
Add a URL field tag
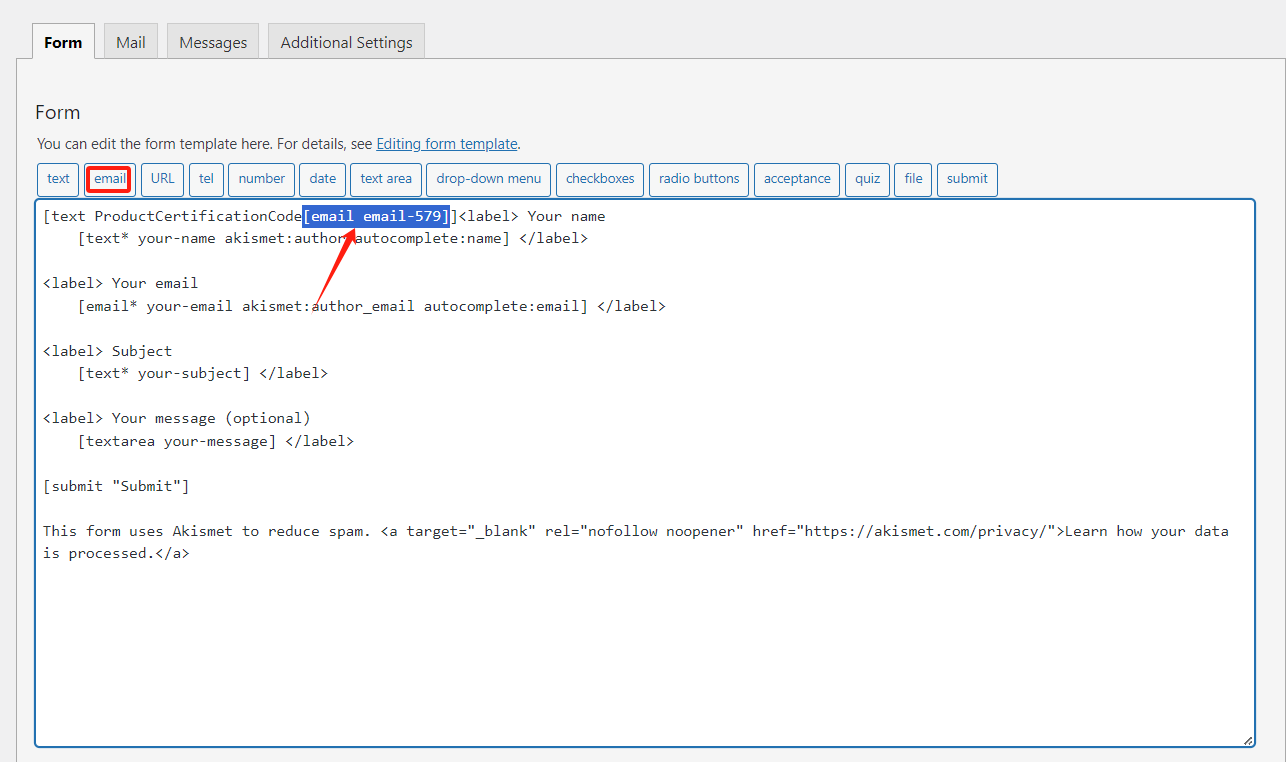[x=163, y=179]
